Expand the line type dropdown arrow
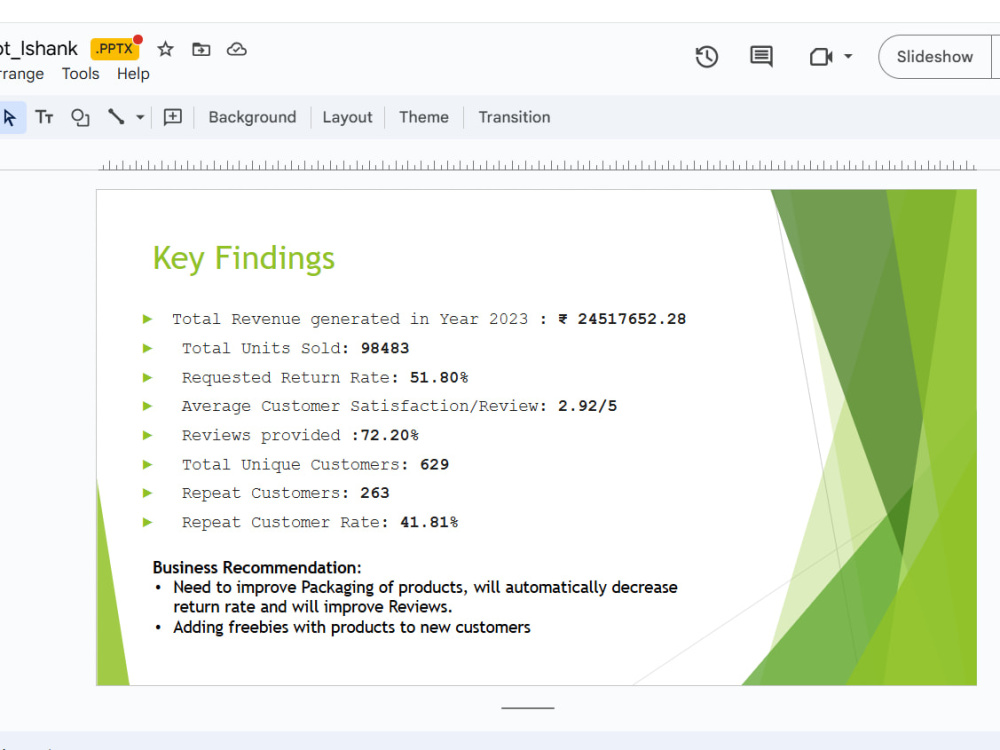This screenshot has height=750, width=1000. point(140,117)
